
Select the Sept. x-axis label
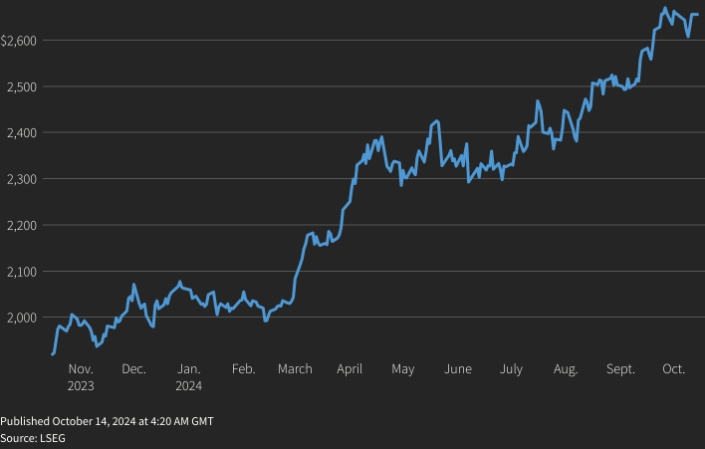click(620, 369)
